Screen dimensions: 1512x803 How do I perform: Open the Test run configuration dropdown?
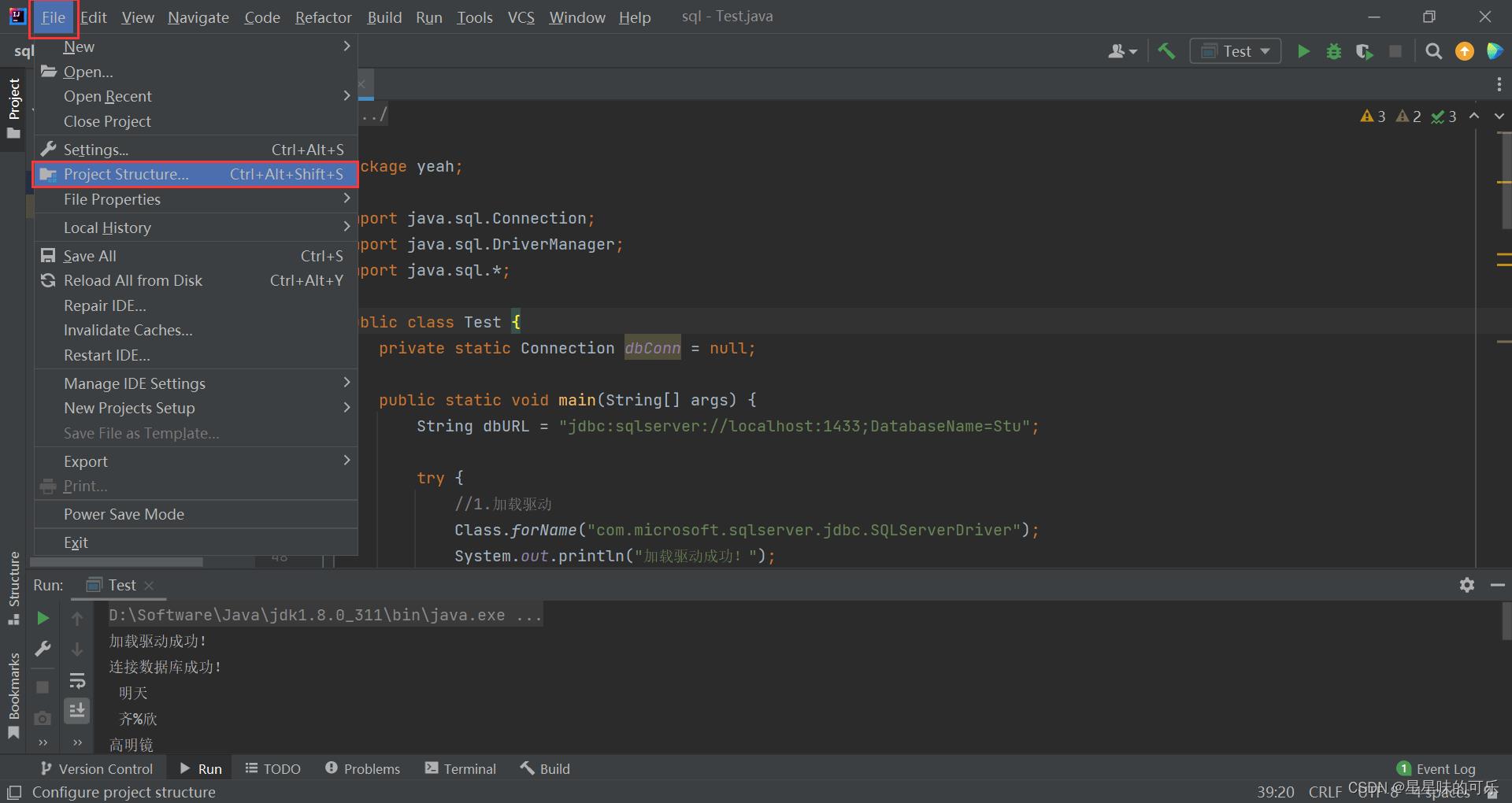click(x=1235, y=52)
